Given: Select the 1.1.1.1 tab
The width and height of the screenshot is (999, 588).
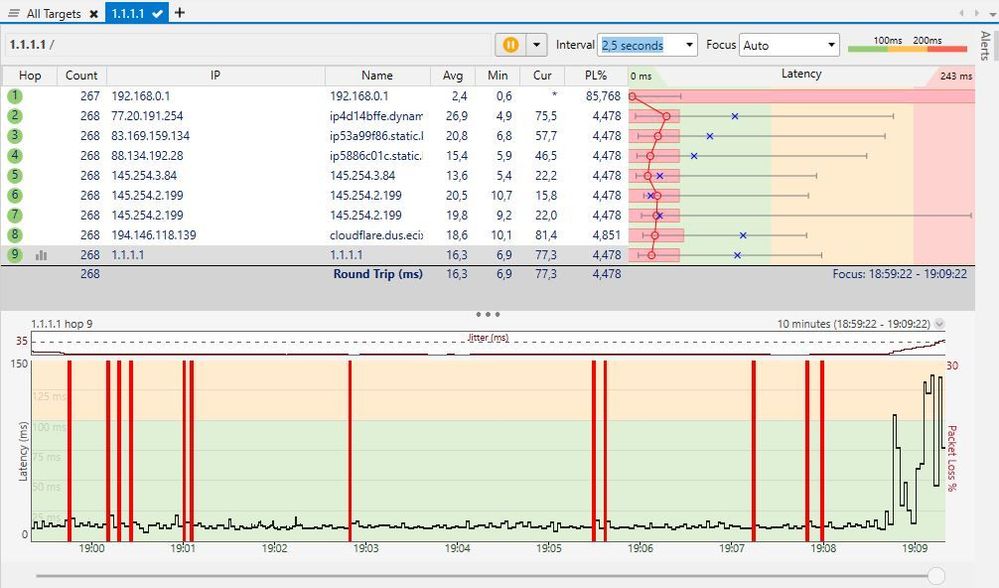Looking at the screenshot, I should coord(128,13).
